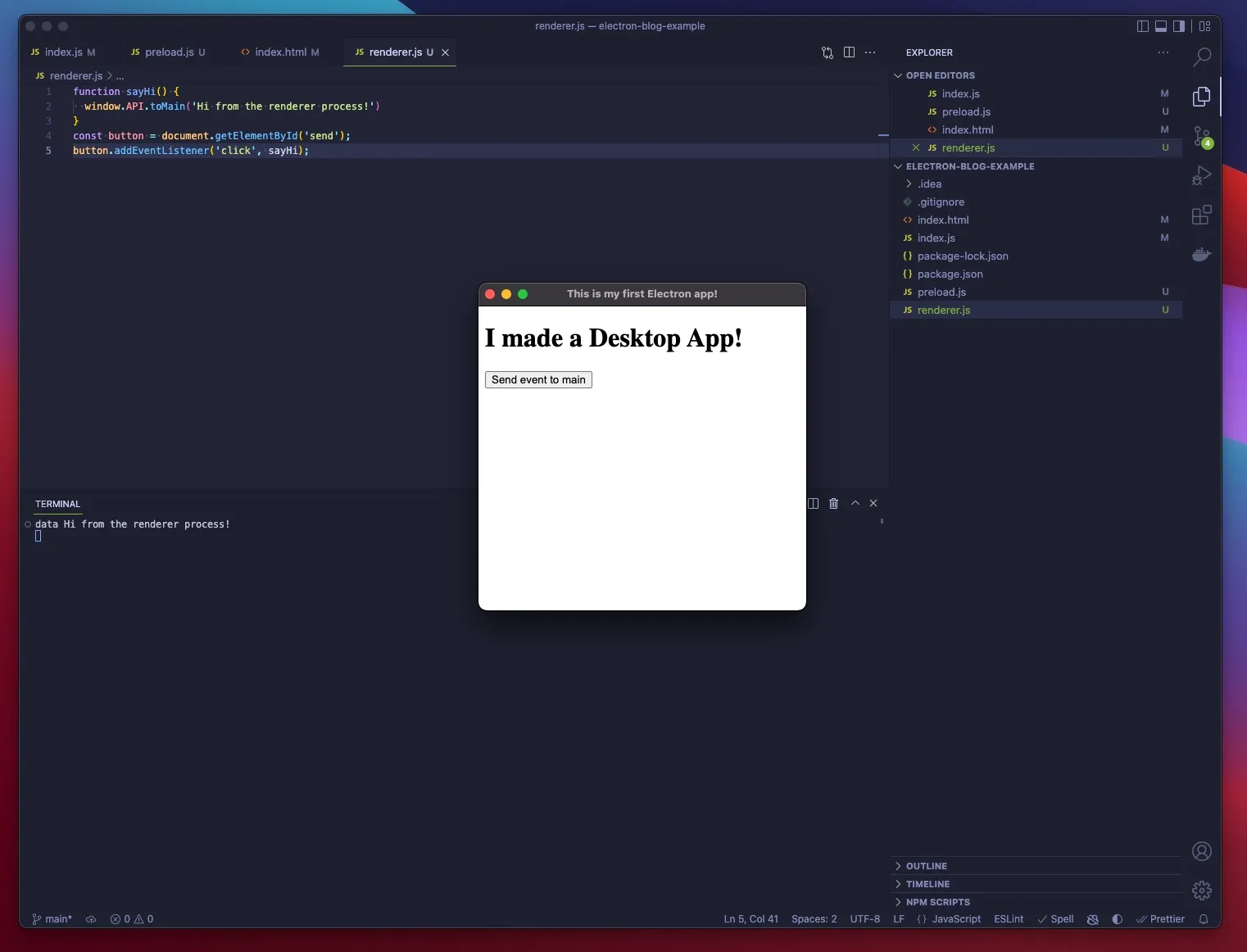Click the compare changes icon in editor toolbar

pyautogui.click(x=828, y=52)
